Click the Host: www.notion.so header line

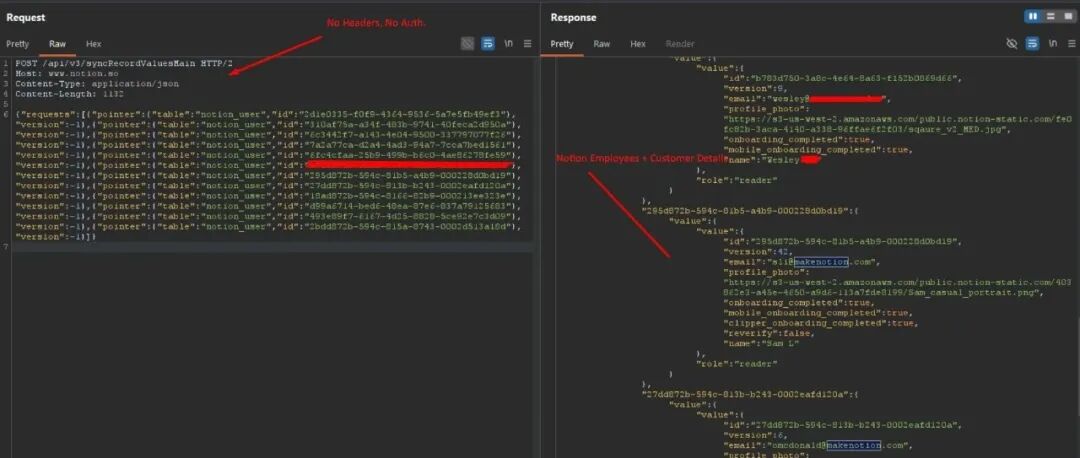click(67, 74)
